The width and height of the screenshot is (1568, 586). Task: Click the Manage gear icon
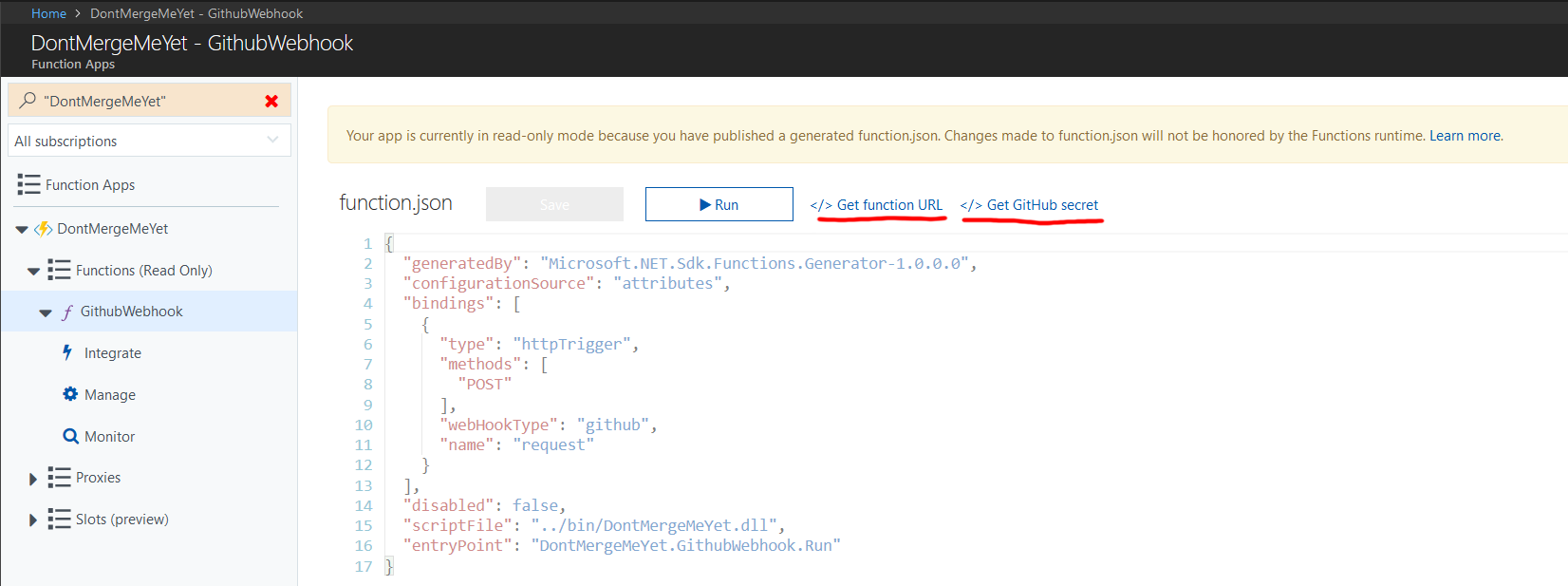pyautogui.click(x=70, y=394)
